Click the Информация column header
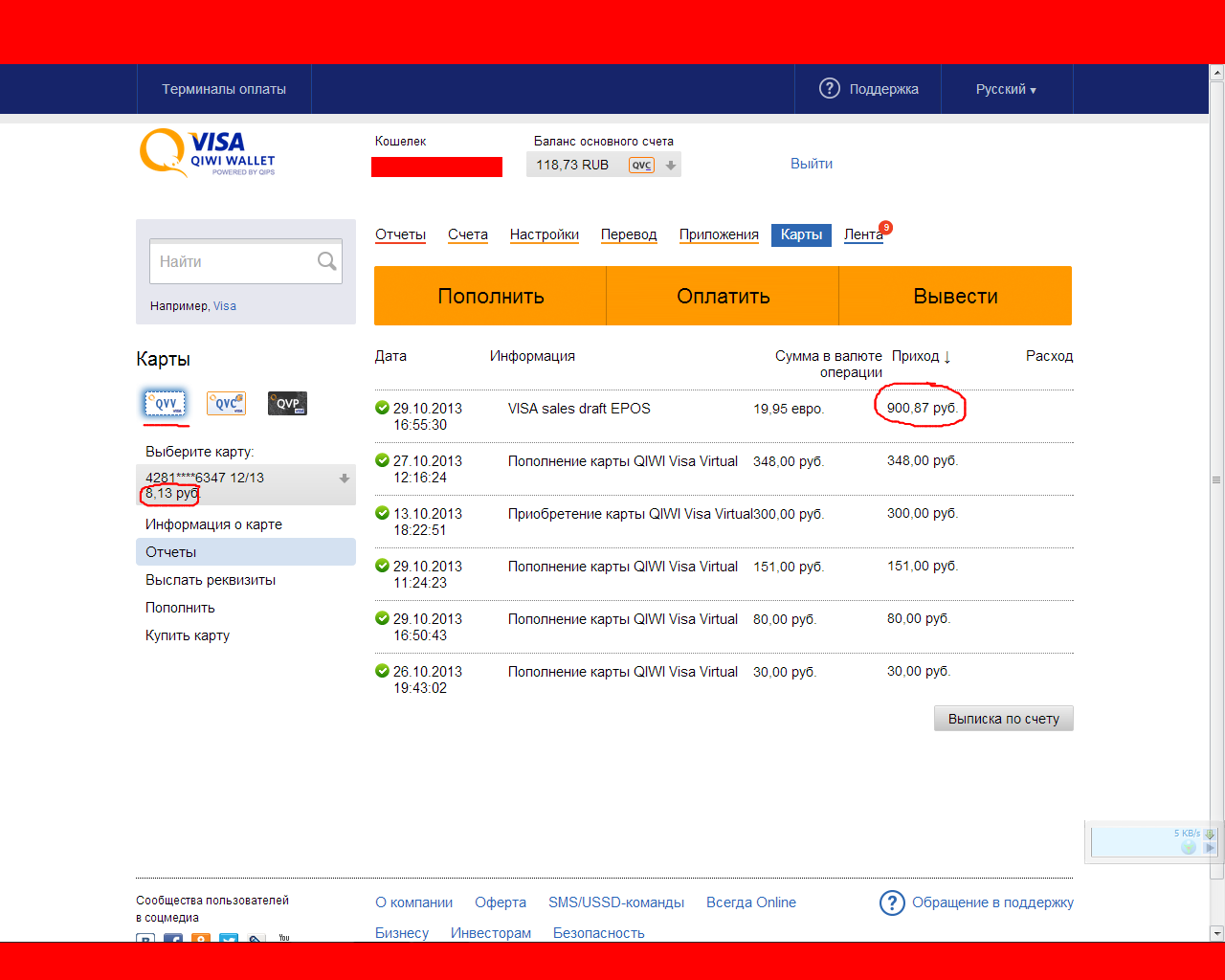This screenshot has height=980, width=1225. [x=532, y=356]
